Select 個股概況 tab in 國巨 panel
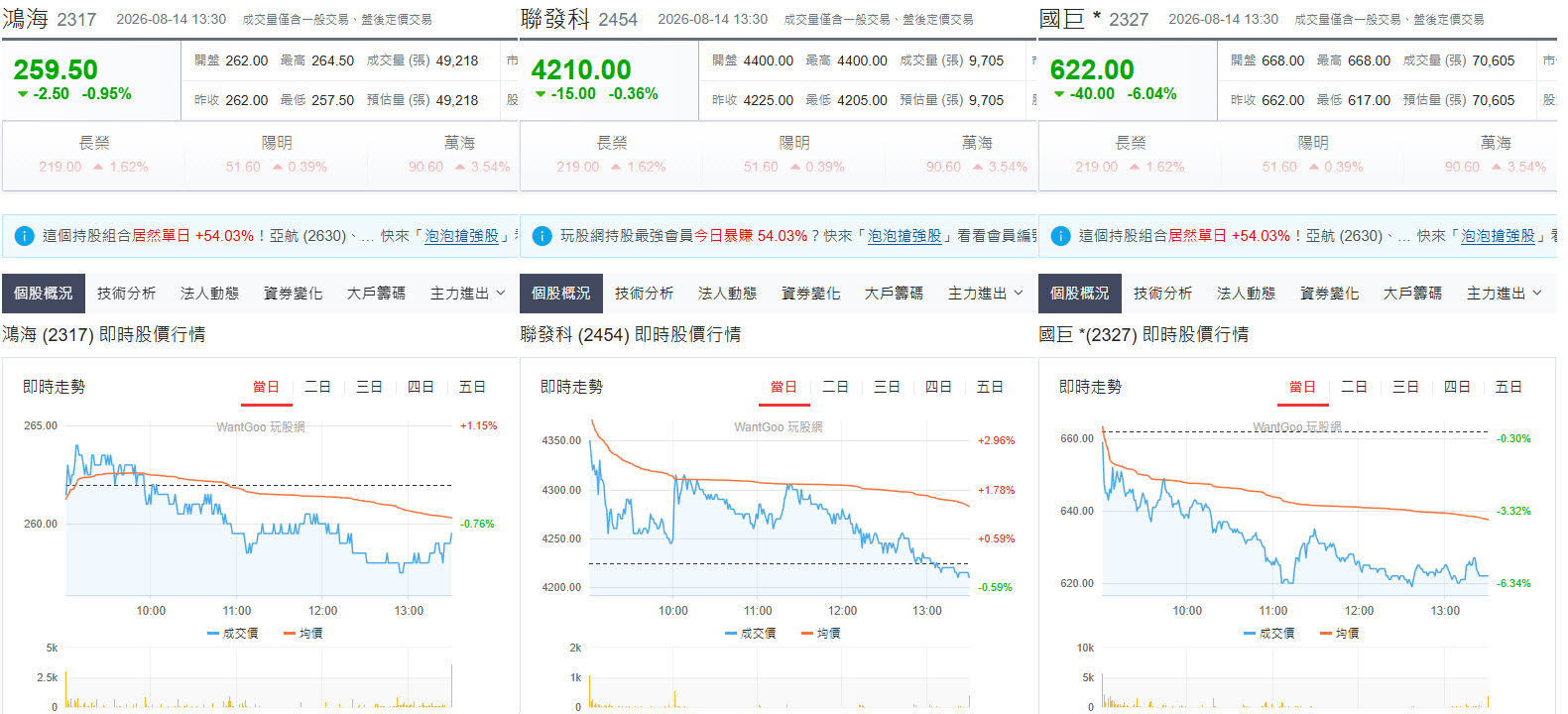Image resolution: width=1568 pixels, height=714 pixels. [1080, 294]
